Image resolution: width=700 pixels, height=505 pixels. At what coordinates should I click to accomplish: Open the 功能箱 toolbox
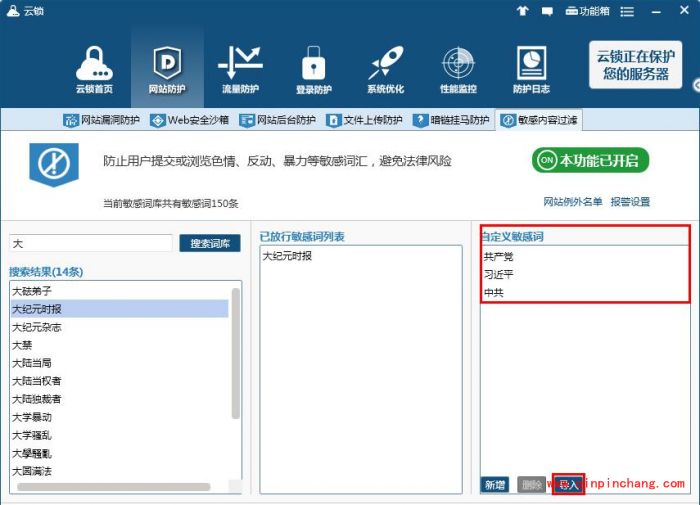(587, 11)
